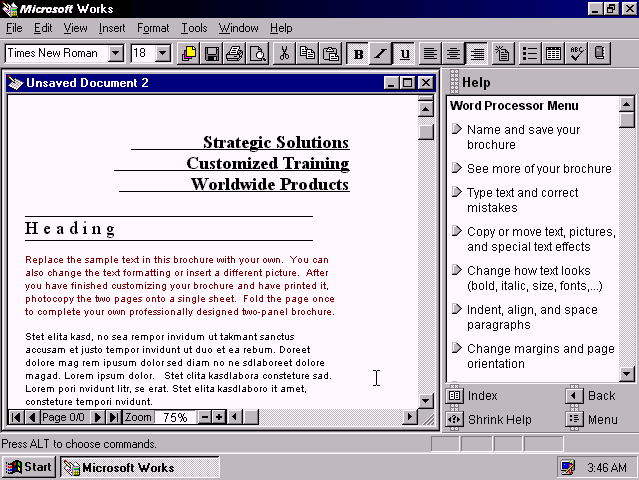Image resolution: width=639 pixels, height=480 pixels.
Task: Toggle Underline formatting button
Action: tap(404, 53)
